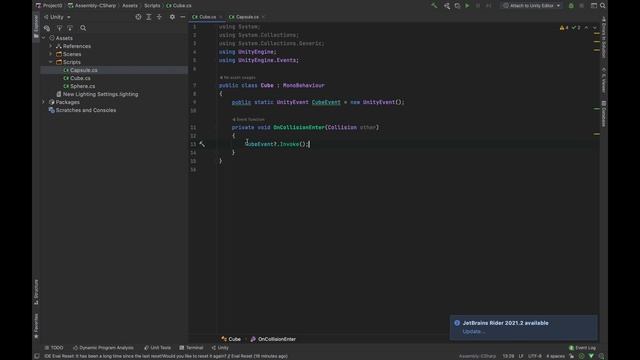Screen dimensions: 640x360
Task: Open the Terminal tool window
Action: tap(191, 348)
